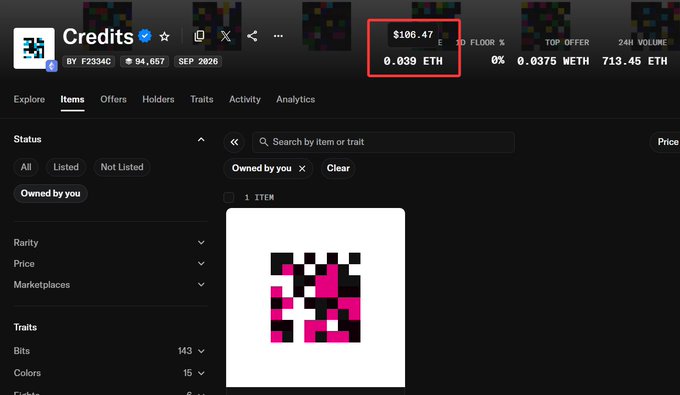Click the BY F2334C creator tag
This screenshot has height=395, width=680.
(x=88, y=62)
